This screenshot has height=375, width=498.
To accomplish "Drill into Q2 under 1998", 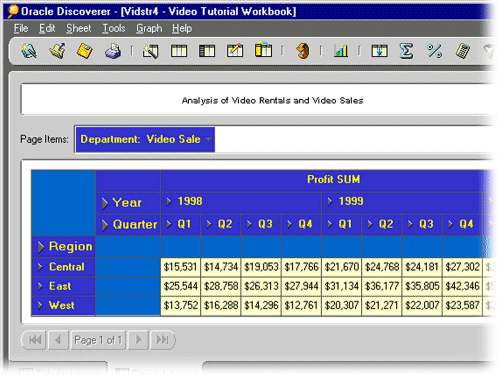I will (209, 224).
